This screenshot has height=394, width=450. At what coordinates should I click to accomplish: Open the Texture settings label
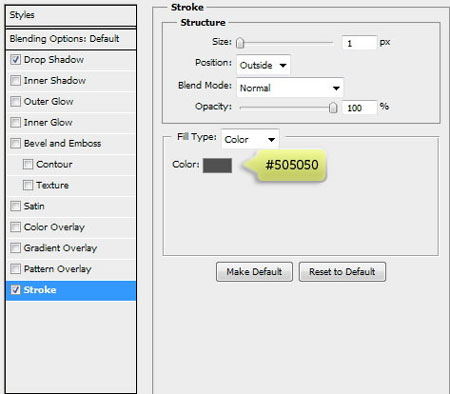[x=52, y=185]
